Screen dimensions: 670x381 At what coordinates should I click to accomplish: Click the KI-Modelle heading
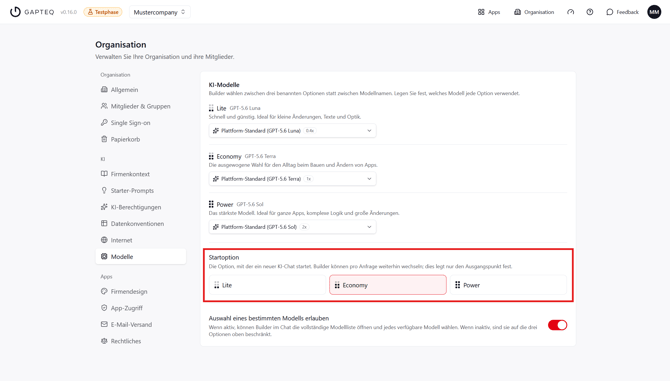[224, 85]
